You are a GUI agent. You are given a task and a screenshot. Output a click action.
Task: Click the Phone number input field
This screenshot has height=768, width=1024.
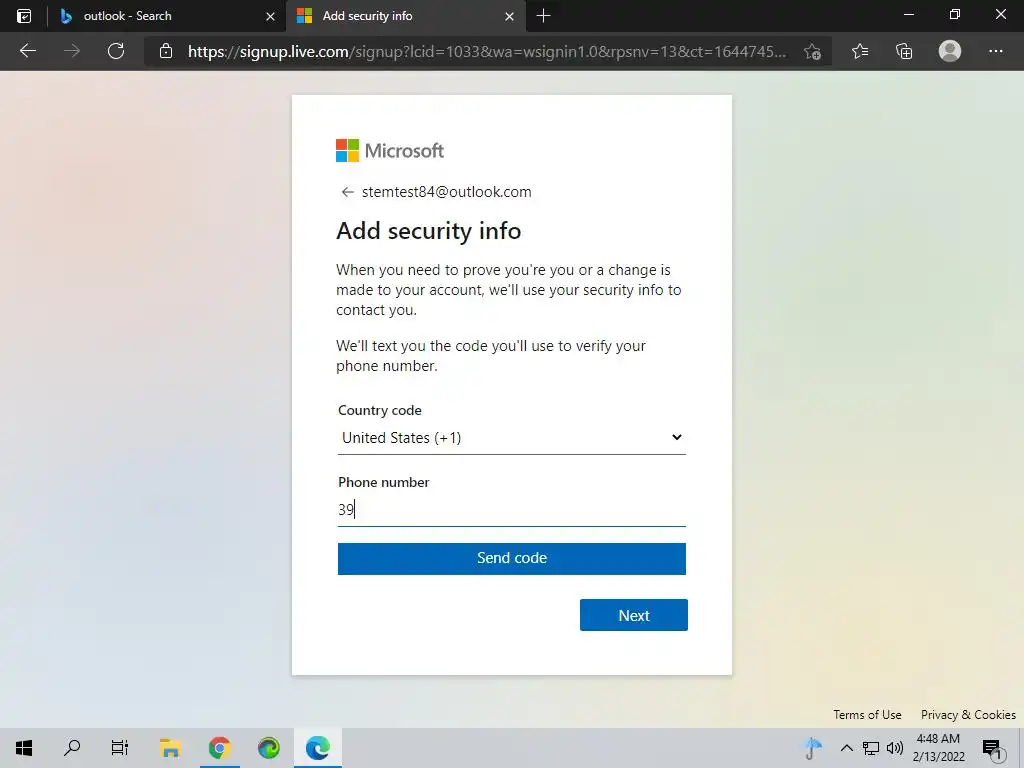pyautogui.click(x=511, y=509)
